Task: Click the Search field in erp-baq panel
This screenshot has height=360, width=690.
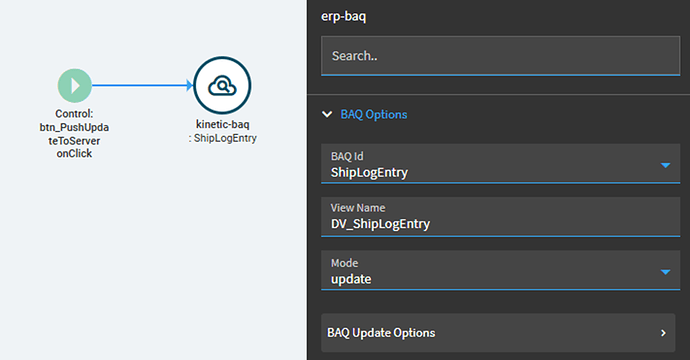Action: point(500,56)
